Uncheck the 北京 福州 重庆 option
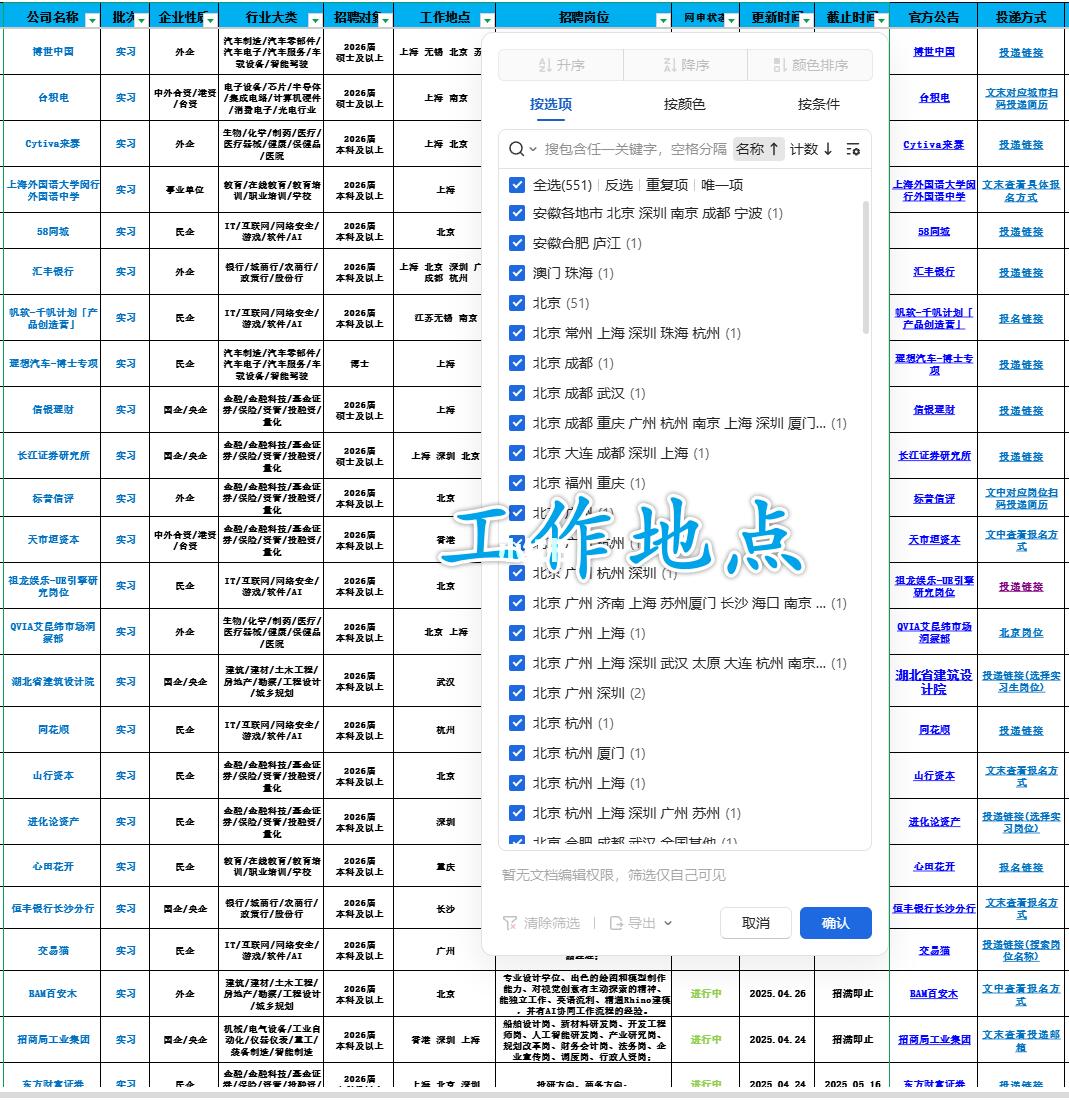The height and width of the screenshot is (1101, 1069). 517,482
